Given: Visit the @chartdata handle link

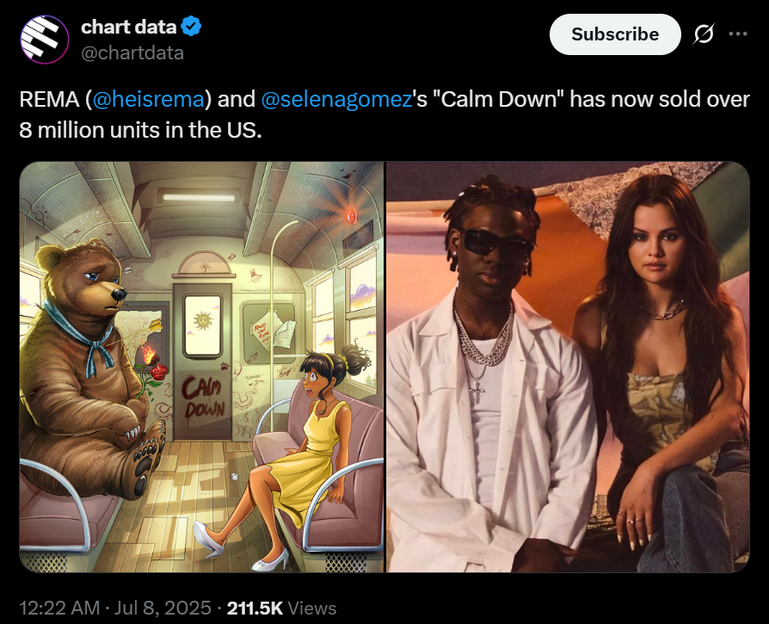Looking at the screenshot, I should click(x=132, y=53).
